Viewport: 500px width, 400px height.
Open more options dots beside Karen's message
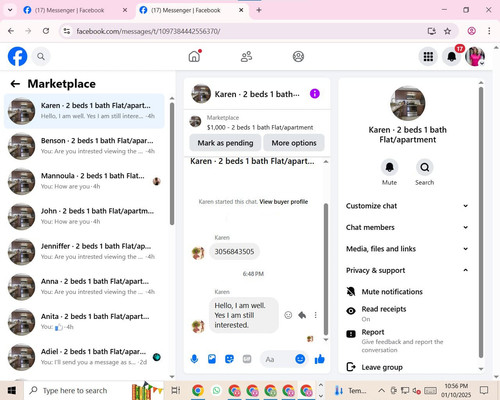coord(315,315)
